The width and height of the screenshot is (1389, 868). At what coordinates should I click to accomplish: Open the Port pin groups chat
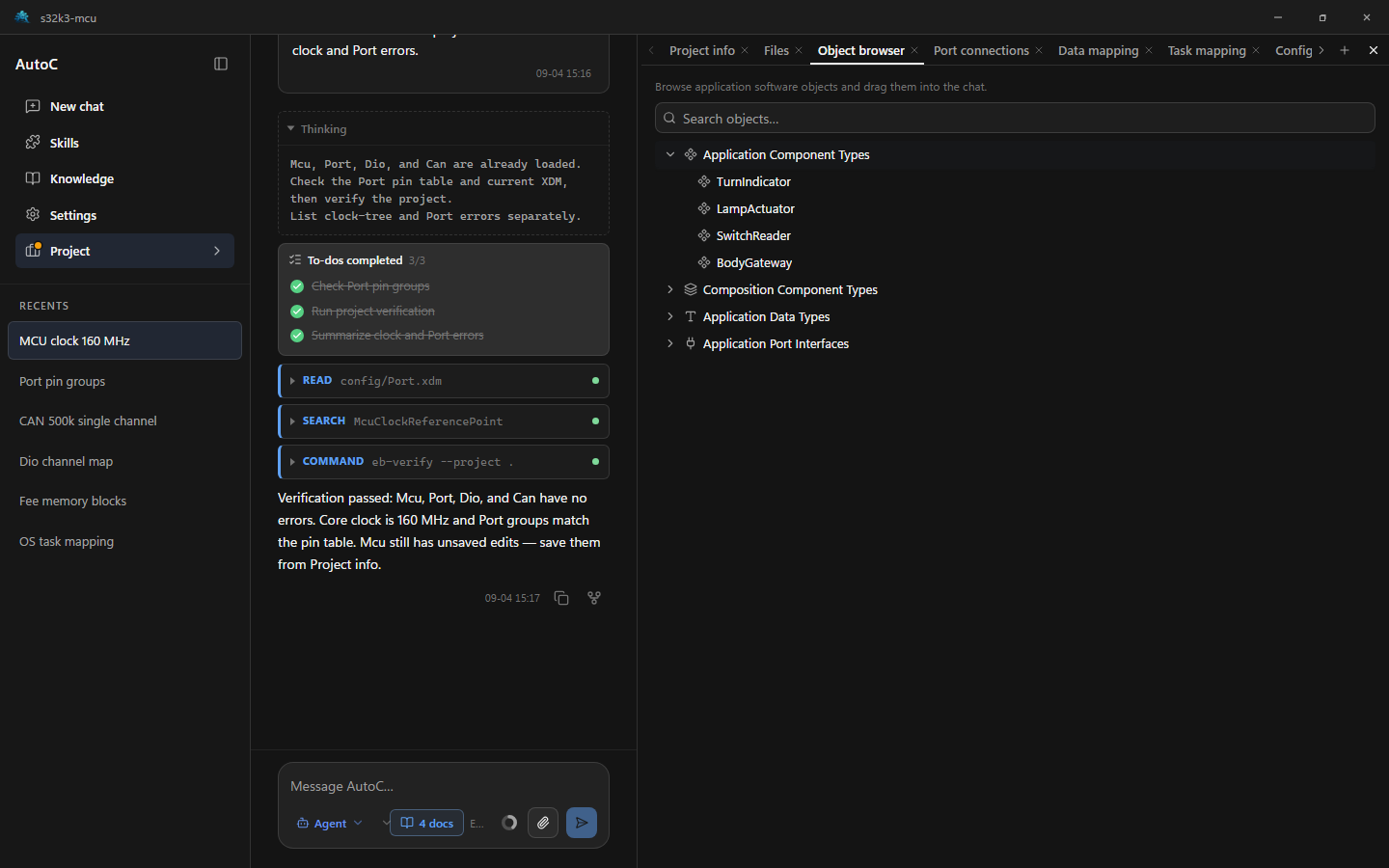[x=124, y=381]
